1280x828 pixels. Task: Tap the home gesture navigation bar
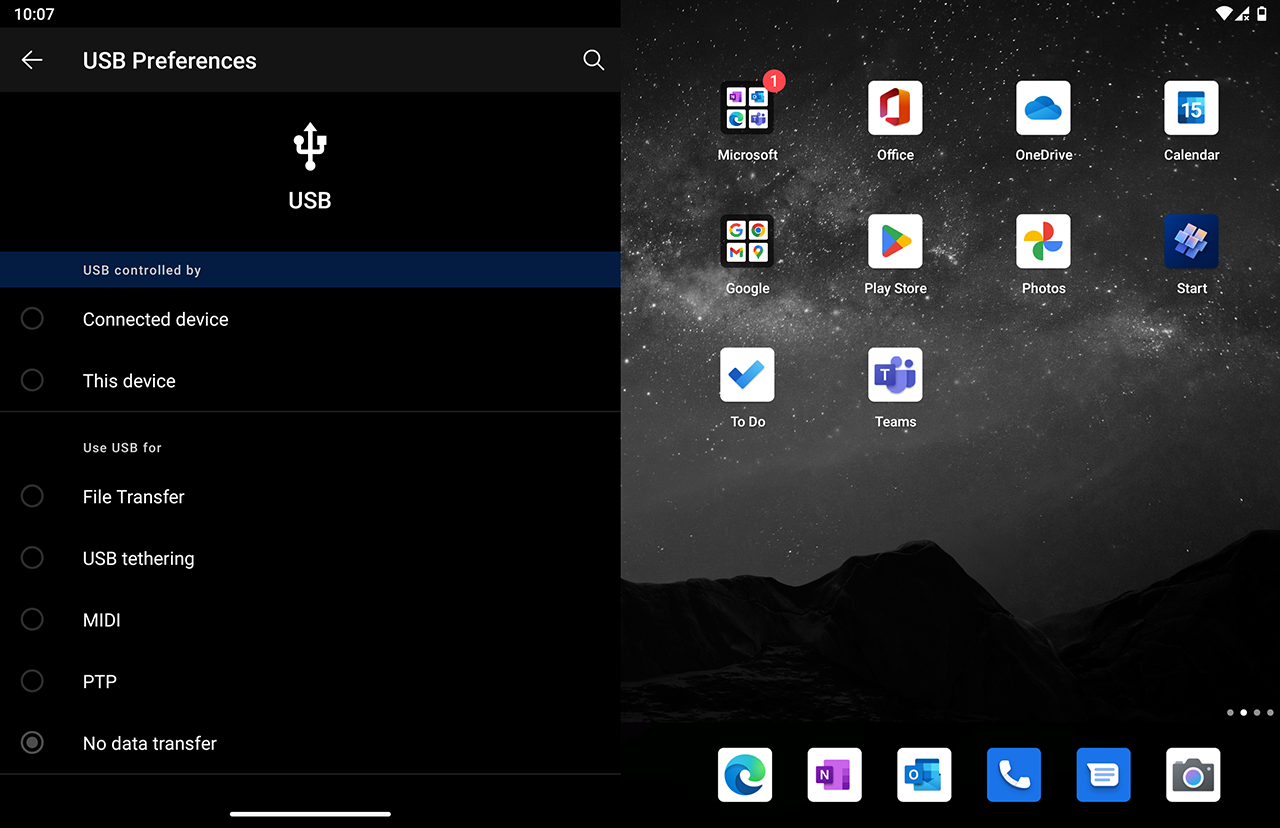310,814
